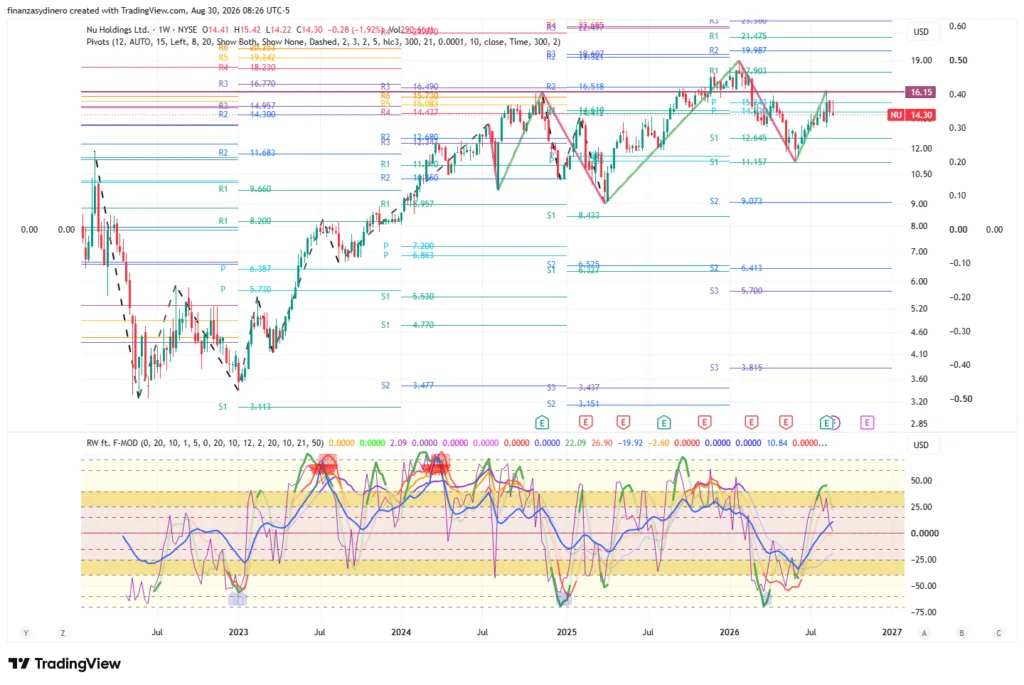Click the P pivot level 6.387
This screenshot has height=685, width=1024.
(x=261, y=268)
